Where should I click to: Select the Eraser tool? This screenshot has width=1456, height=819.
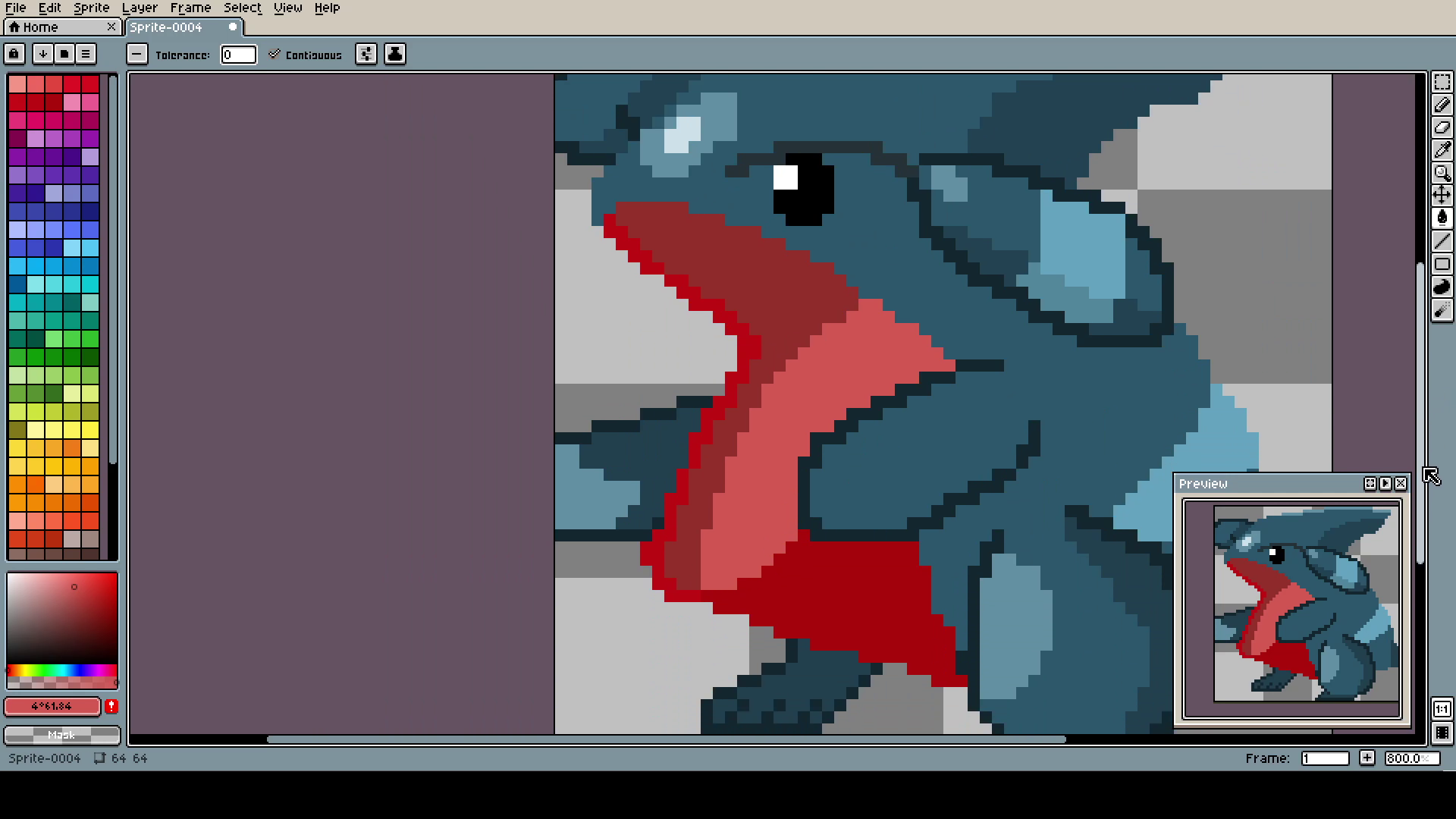point(1442,127)
